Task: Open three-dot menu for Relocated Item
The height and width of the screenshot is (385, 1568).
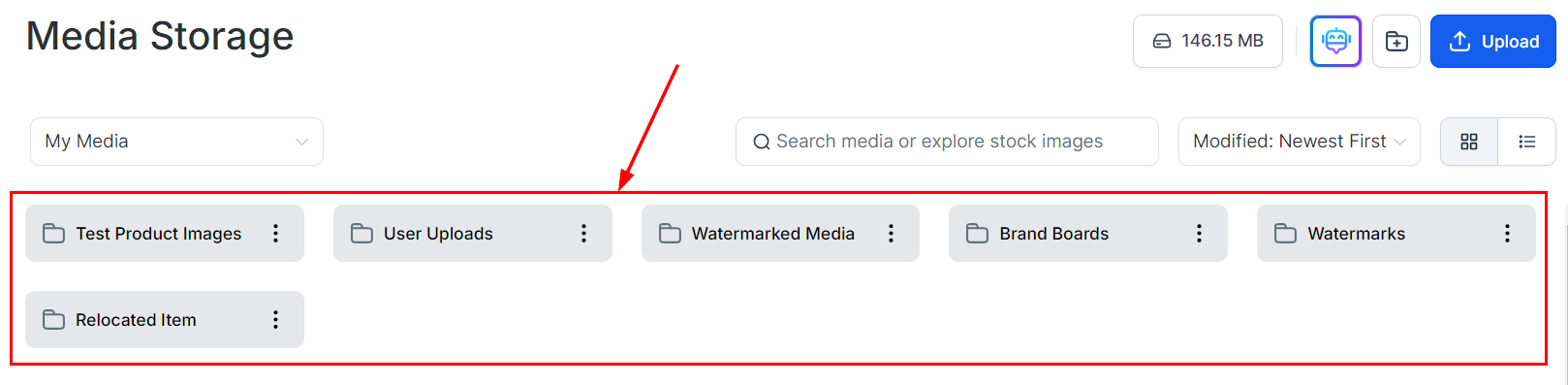Action: (276, 319)
